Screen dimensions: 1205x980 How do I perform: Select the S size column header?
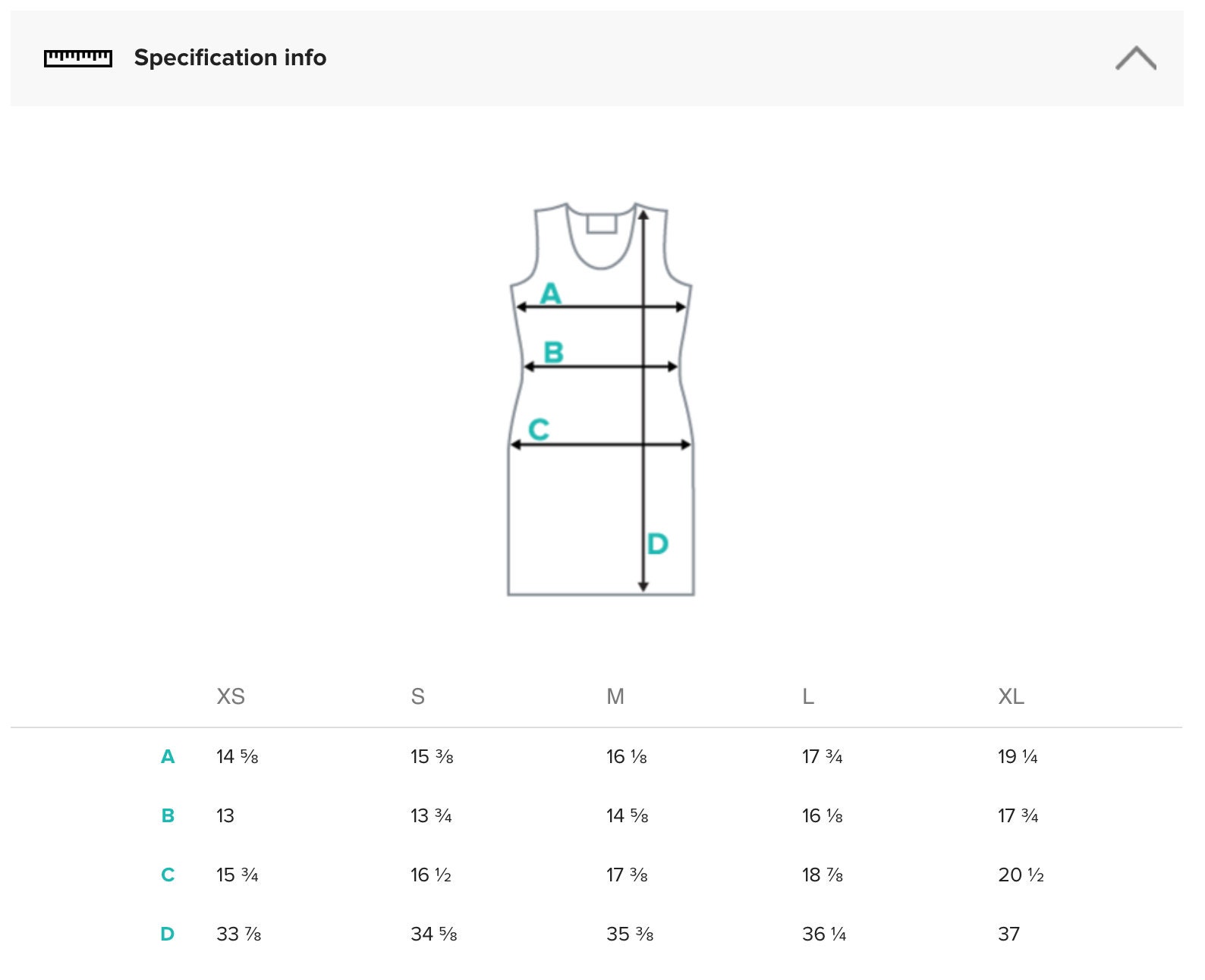[417, 696]
